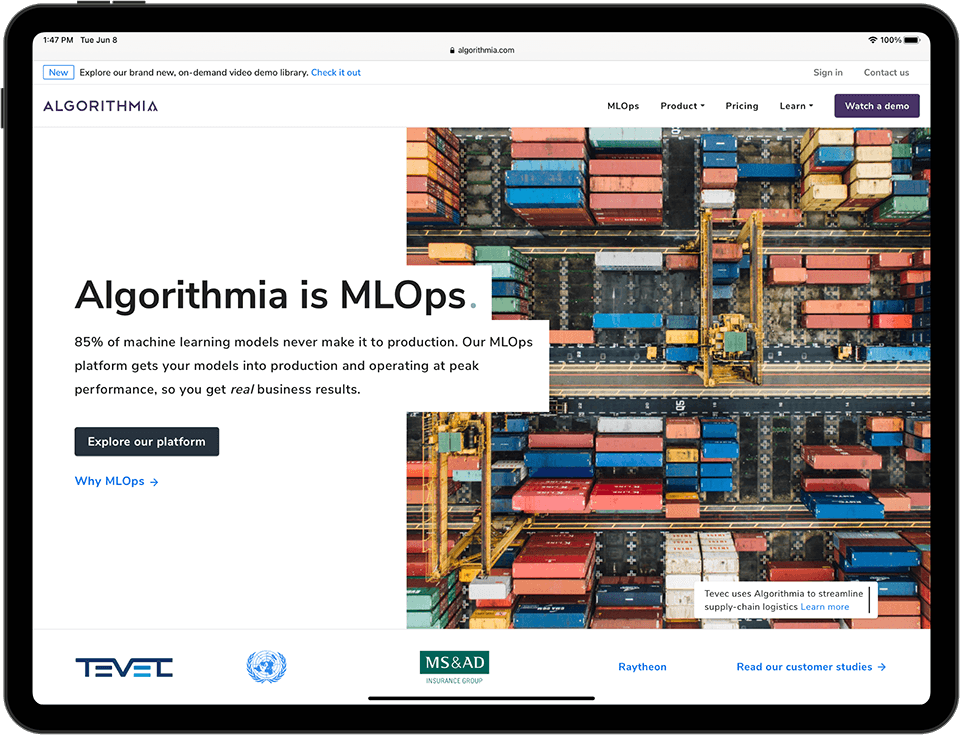960x735 pixels.
Task: Open the Algorithmia logo home link
Action: pos(100,106)
